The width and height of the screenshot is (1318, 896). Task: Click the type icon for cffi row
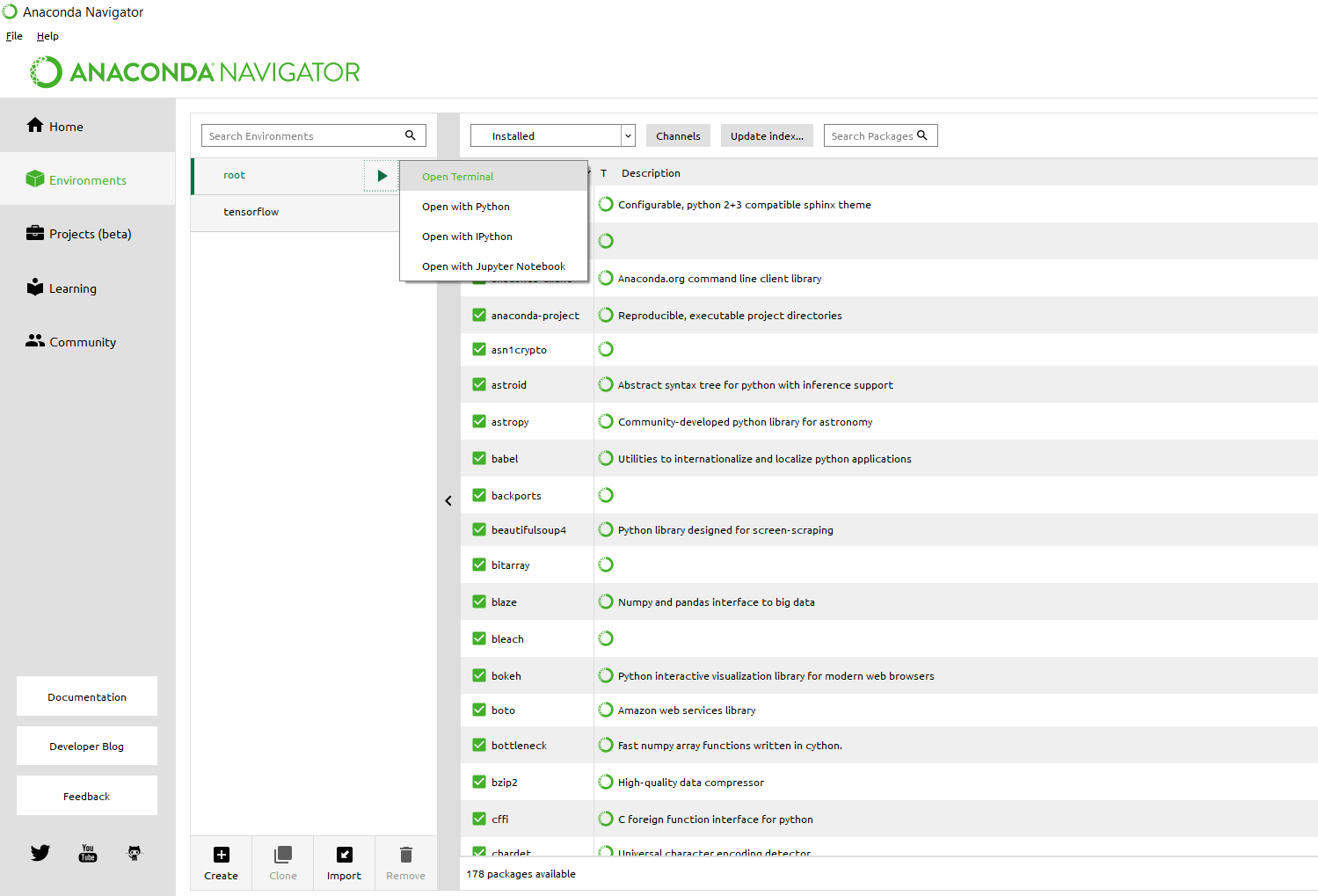click(606, 819)
